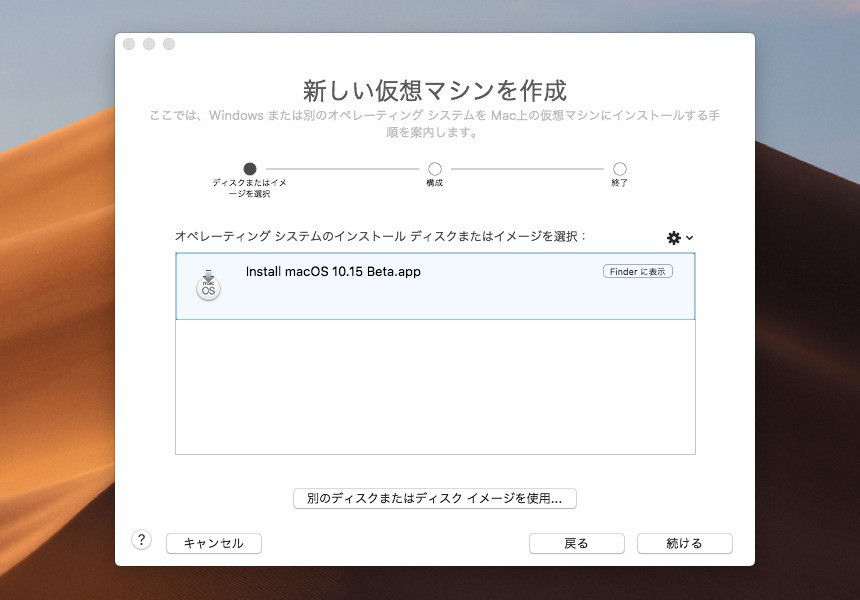Click the 'ディスクまたはイメージを選択' step indicator
The image size is (860, 600).
point(250,168)
